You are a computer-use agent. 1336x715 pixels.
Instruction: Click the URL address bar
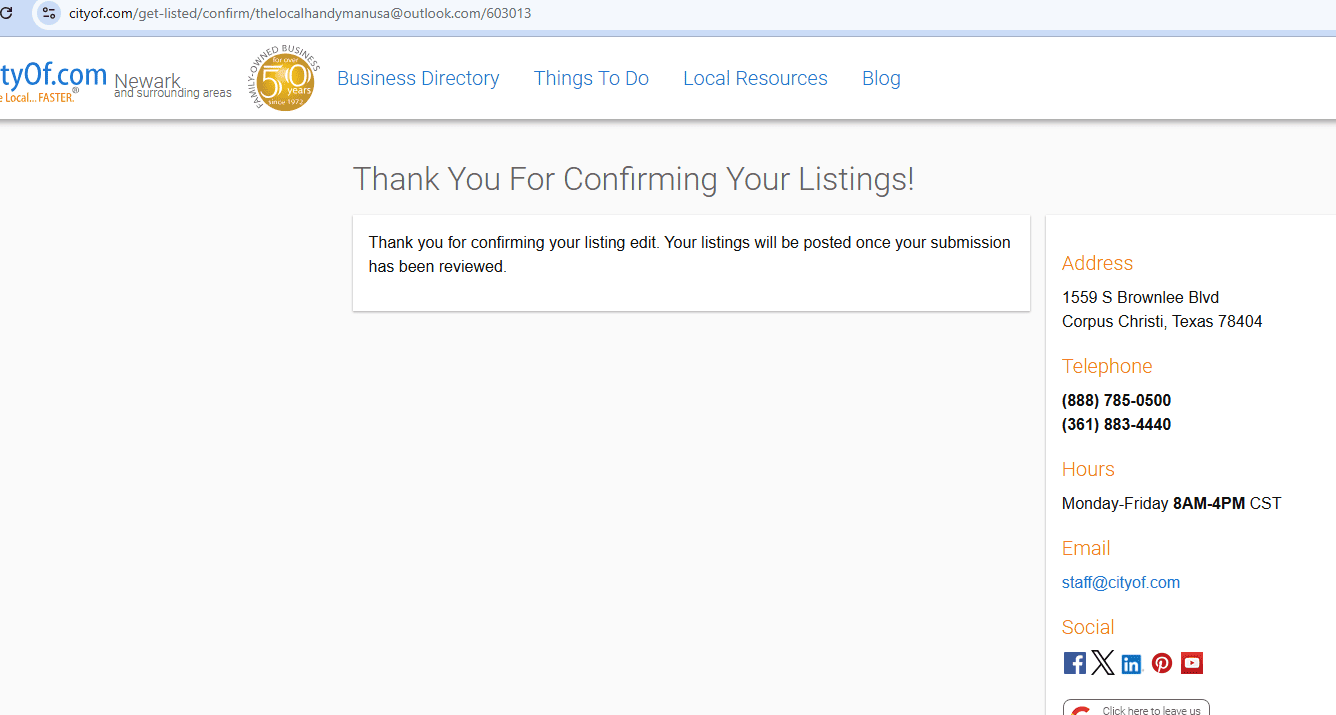click(300, 13)
